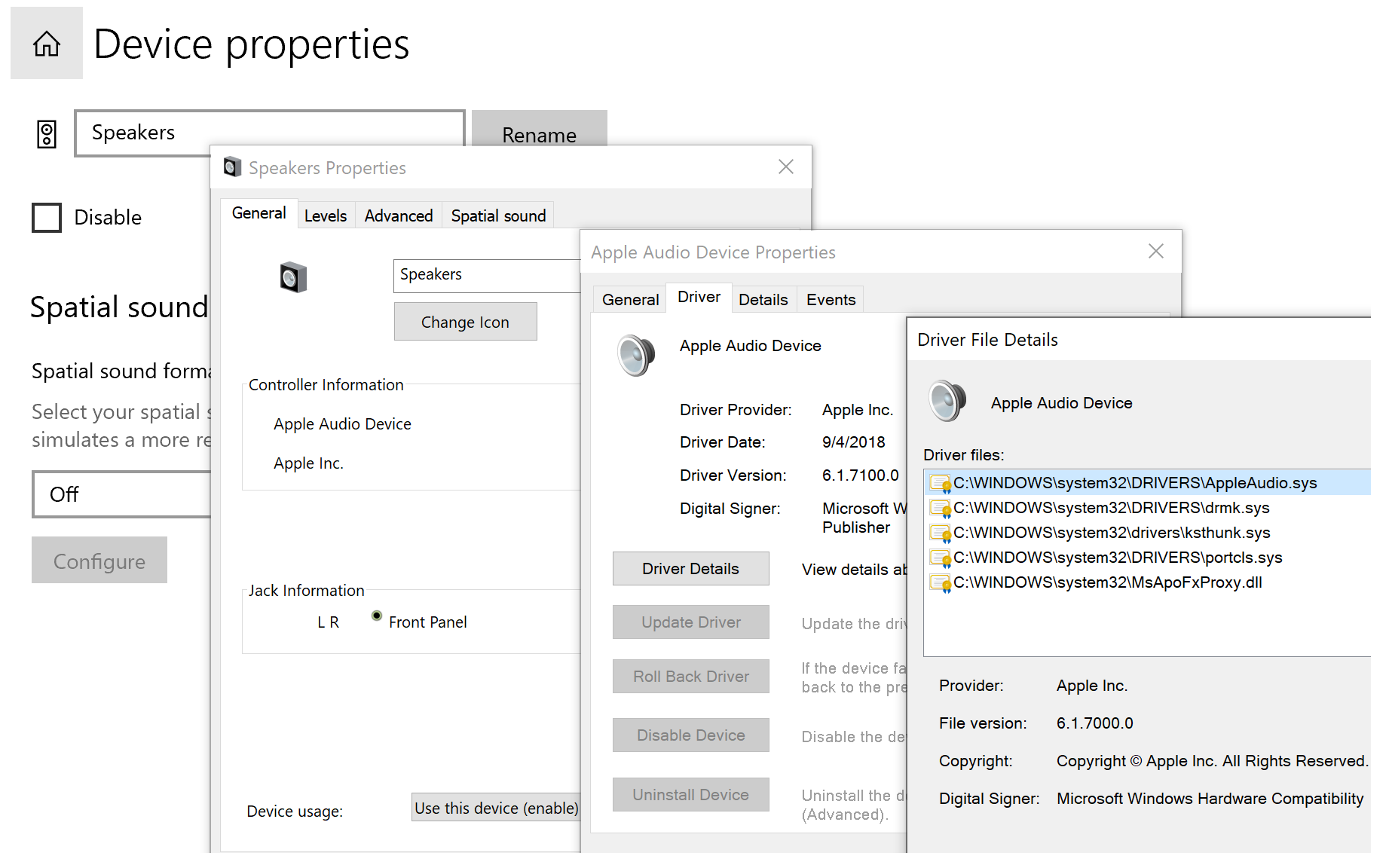1389x868 pixels.
Task: Select AppleAudio.sys in driver files list
Action: 1147,483
